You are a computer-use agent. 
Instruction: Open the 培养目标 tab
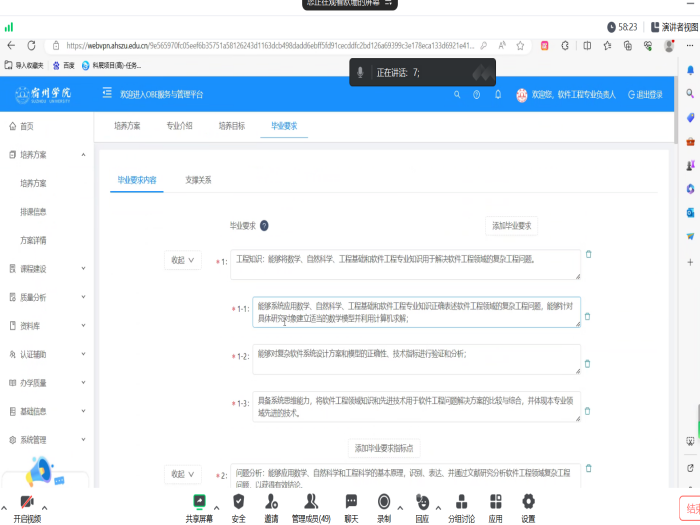pos(232,126)
